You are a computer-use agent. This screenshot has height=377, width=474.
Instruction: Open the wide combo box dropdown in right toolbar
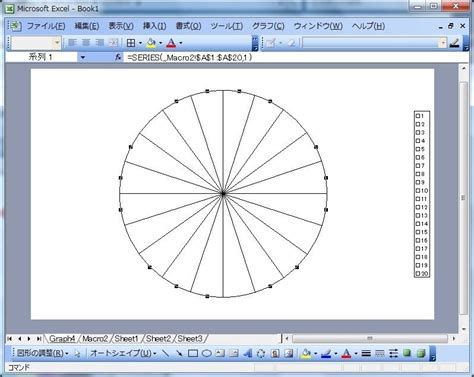point(442,43)
